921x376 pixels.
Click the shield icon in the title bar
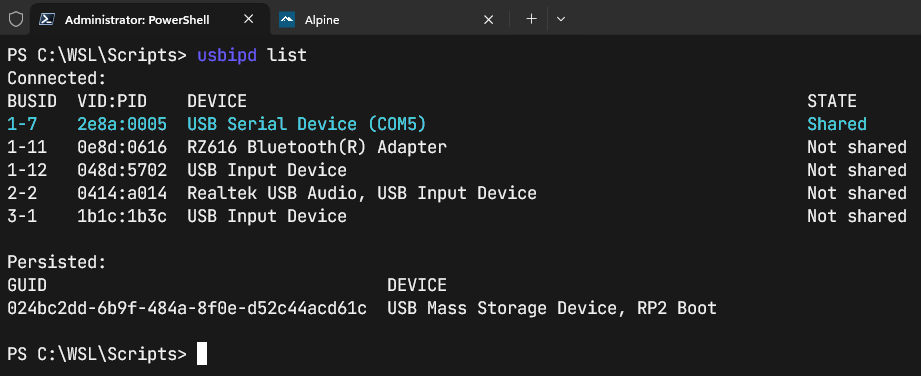pos(16,19)
